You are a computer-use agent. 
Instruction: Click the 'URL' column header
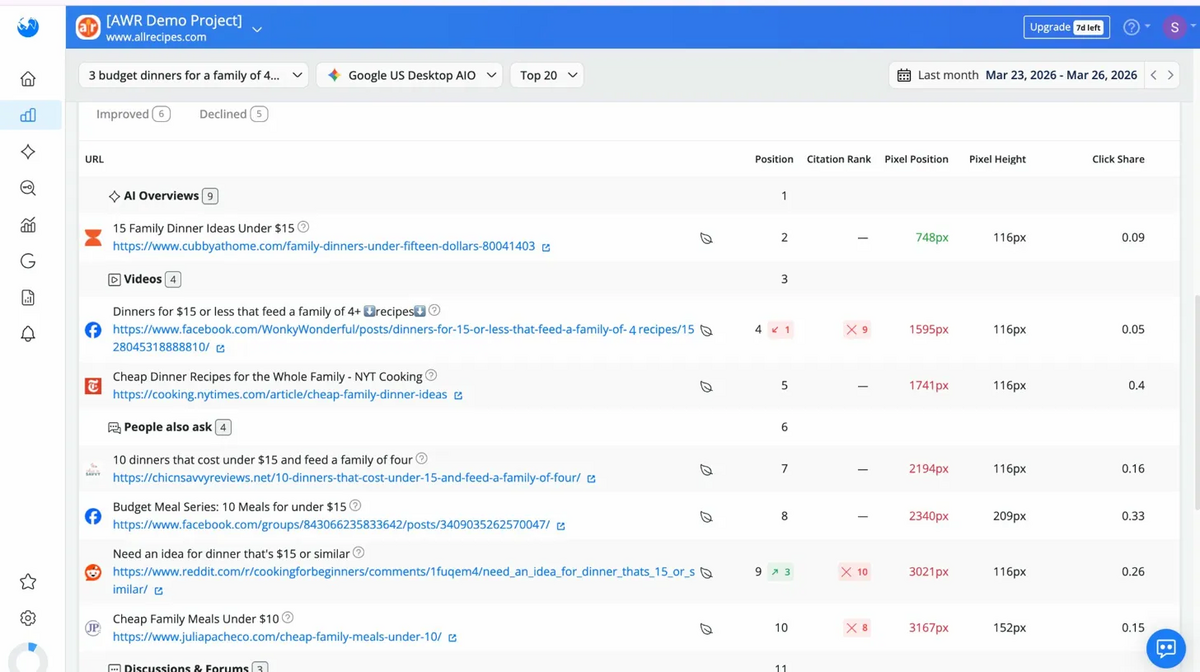click(x=94, y=159)
